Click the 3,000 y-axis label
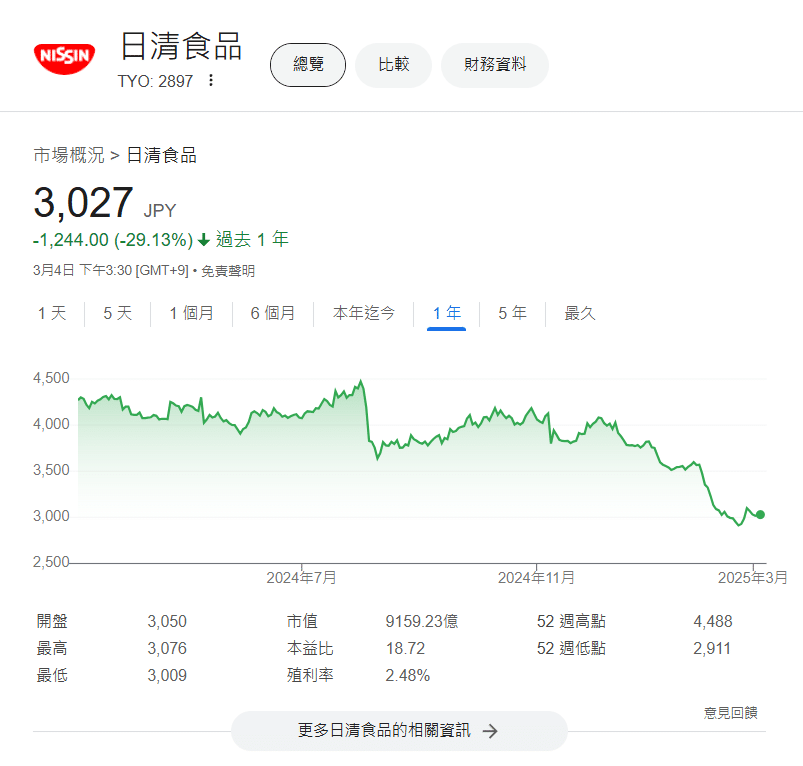This screenshot has height=766, width=803. 51,516
